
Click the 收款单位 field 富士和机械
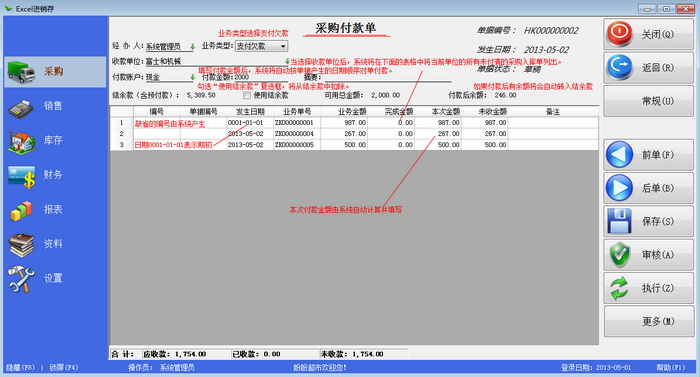tap(215, 62)
